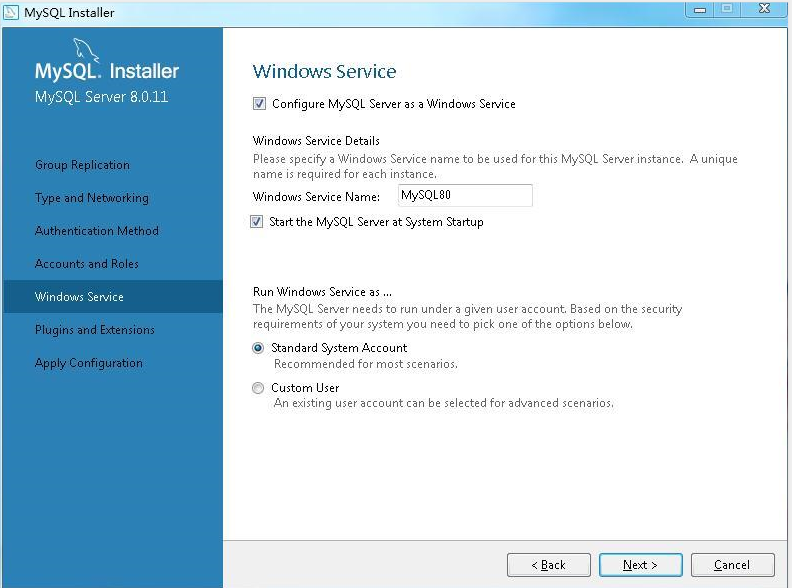Maximize the MySQL Installer window

click(727, 9)
